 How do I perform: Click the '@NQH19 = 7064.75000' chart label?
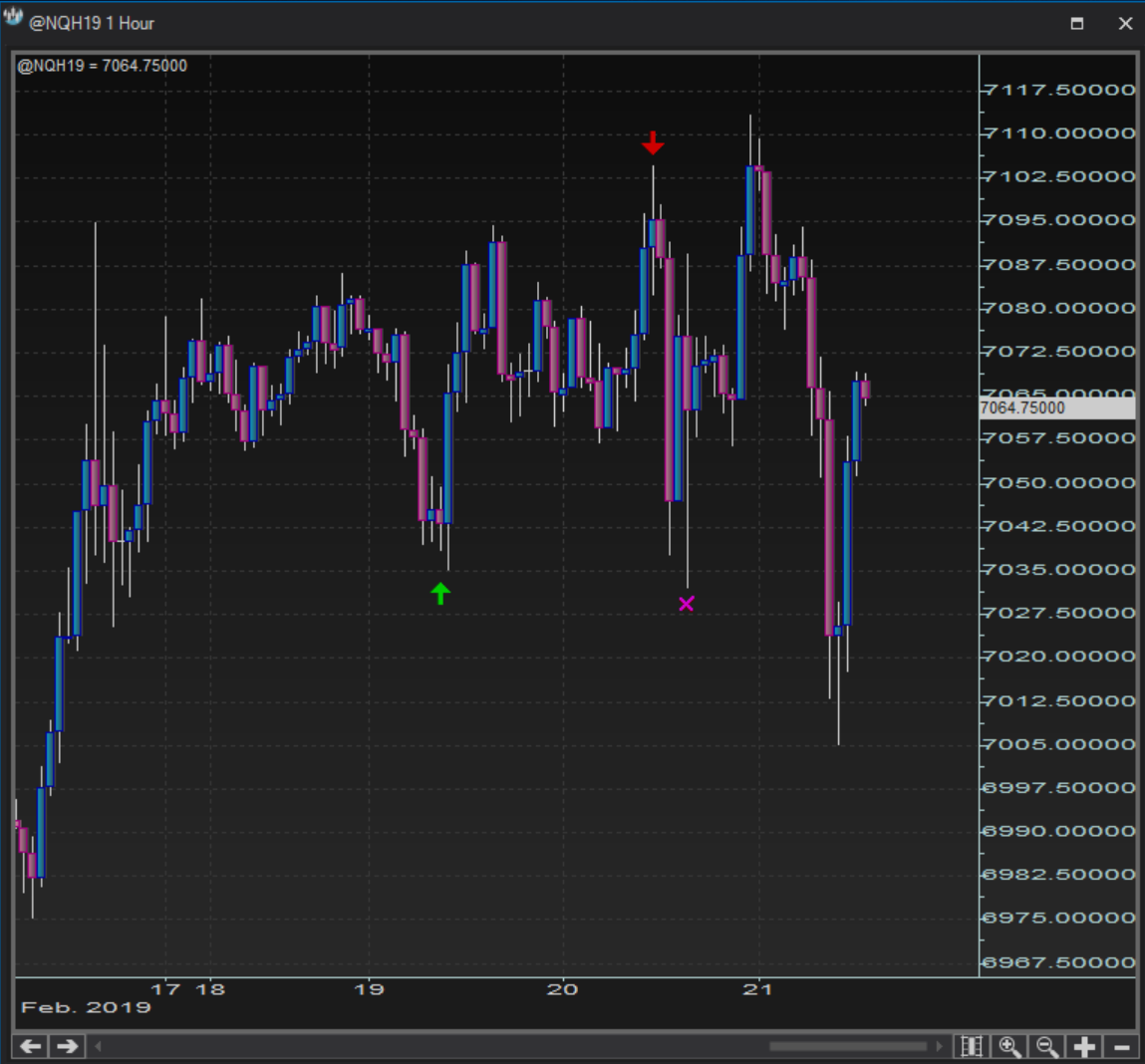pyautogui.click(x=103, y=66)
